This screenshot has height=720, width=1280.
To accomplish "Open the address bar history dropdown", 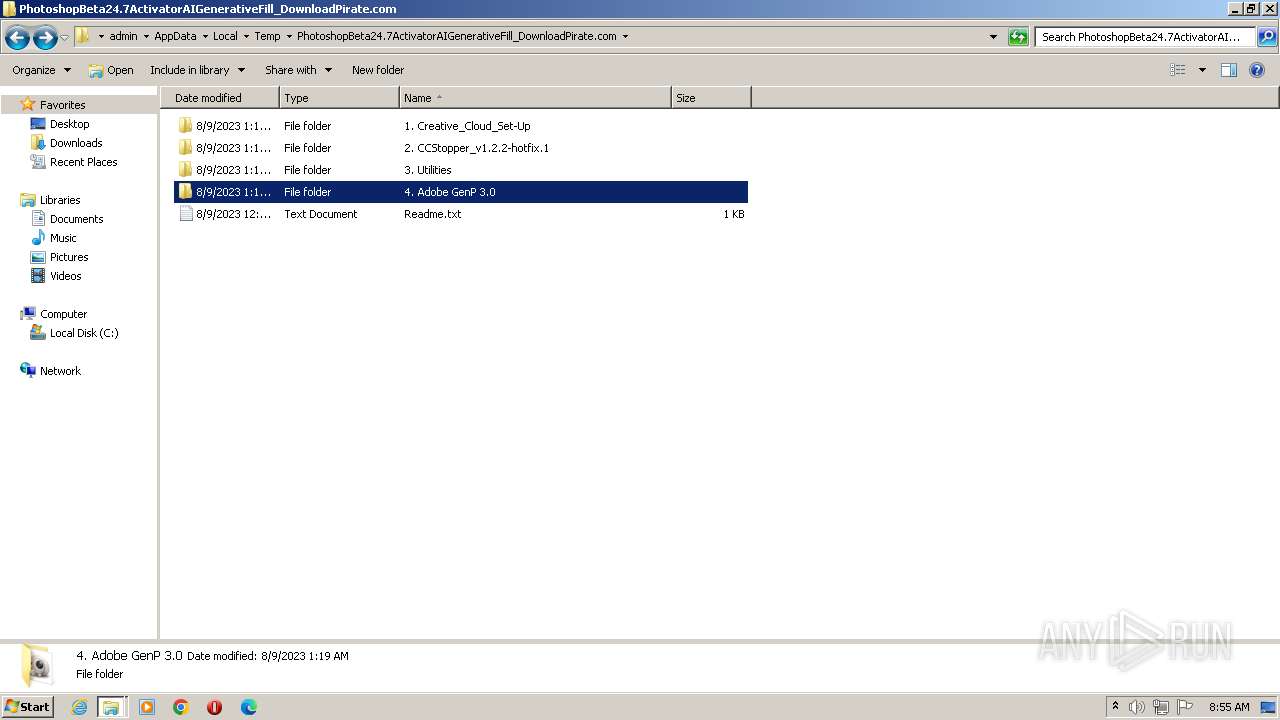I will tap(993, 37).
